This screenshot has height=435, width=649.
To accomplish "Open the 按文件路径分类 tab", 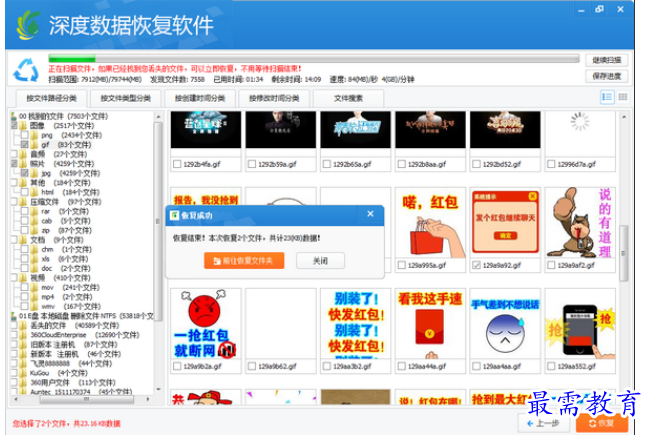I will click(x=51, y=99).
